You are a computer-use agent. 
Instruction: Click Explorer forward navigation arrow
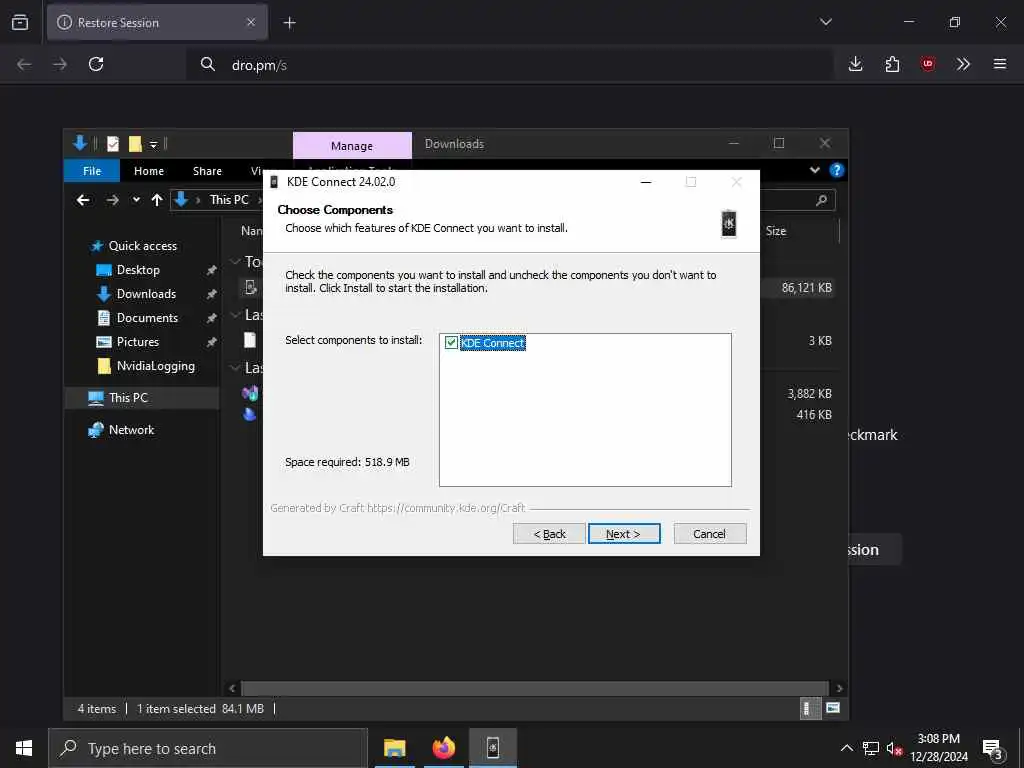click(x=112, y=200)
